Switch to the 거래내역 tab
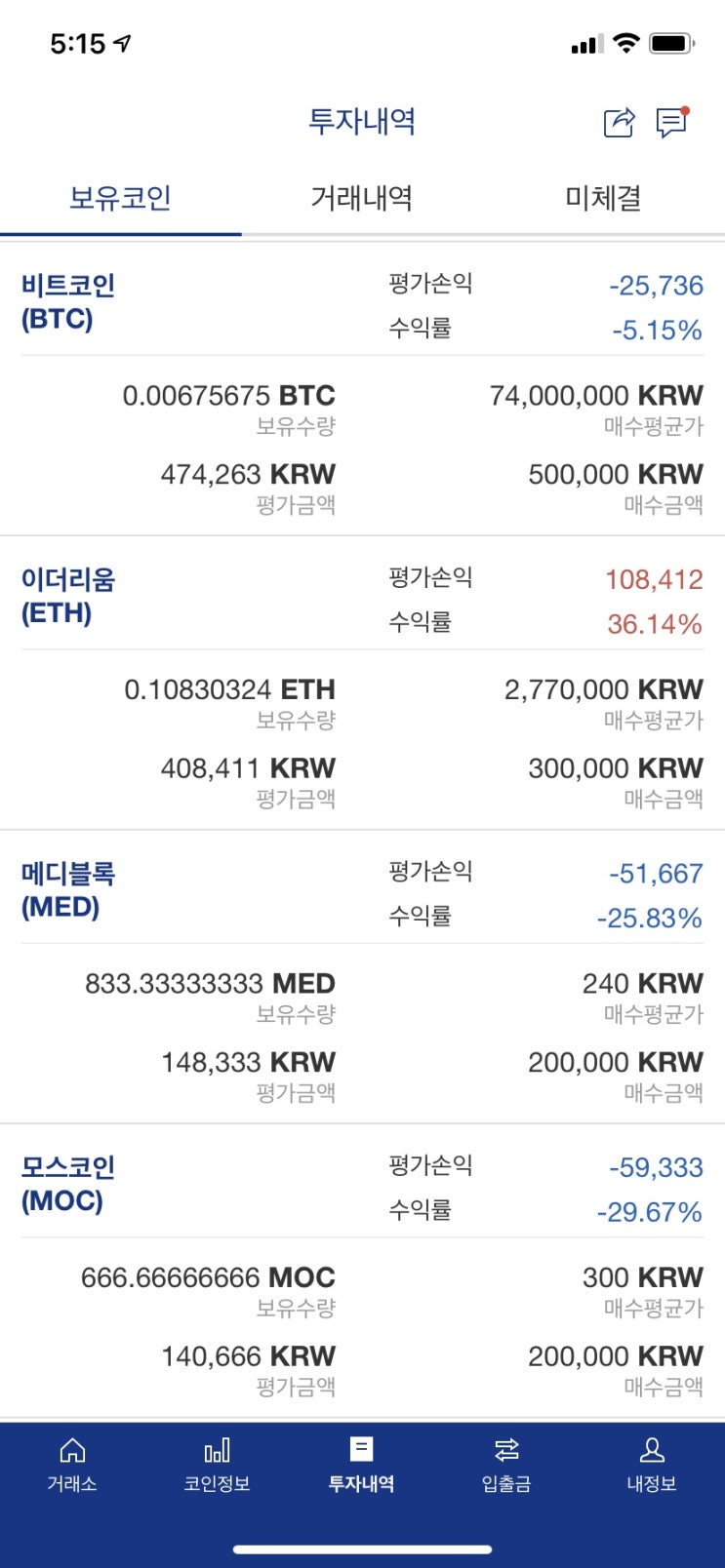 pyautogui.click(x=361, y=198)
